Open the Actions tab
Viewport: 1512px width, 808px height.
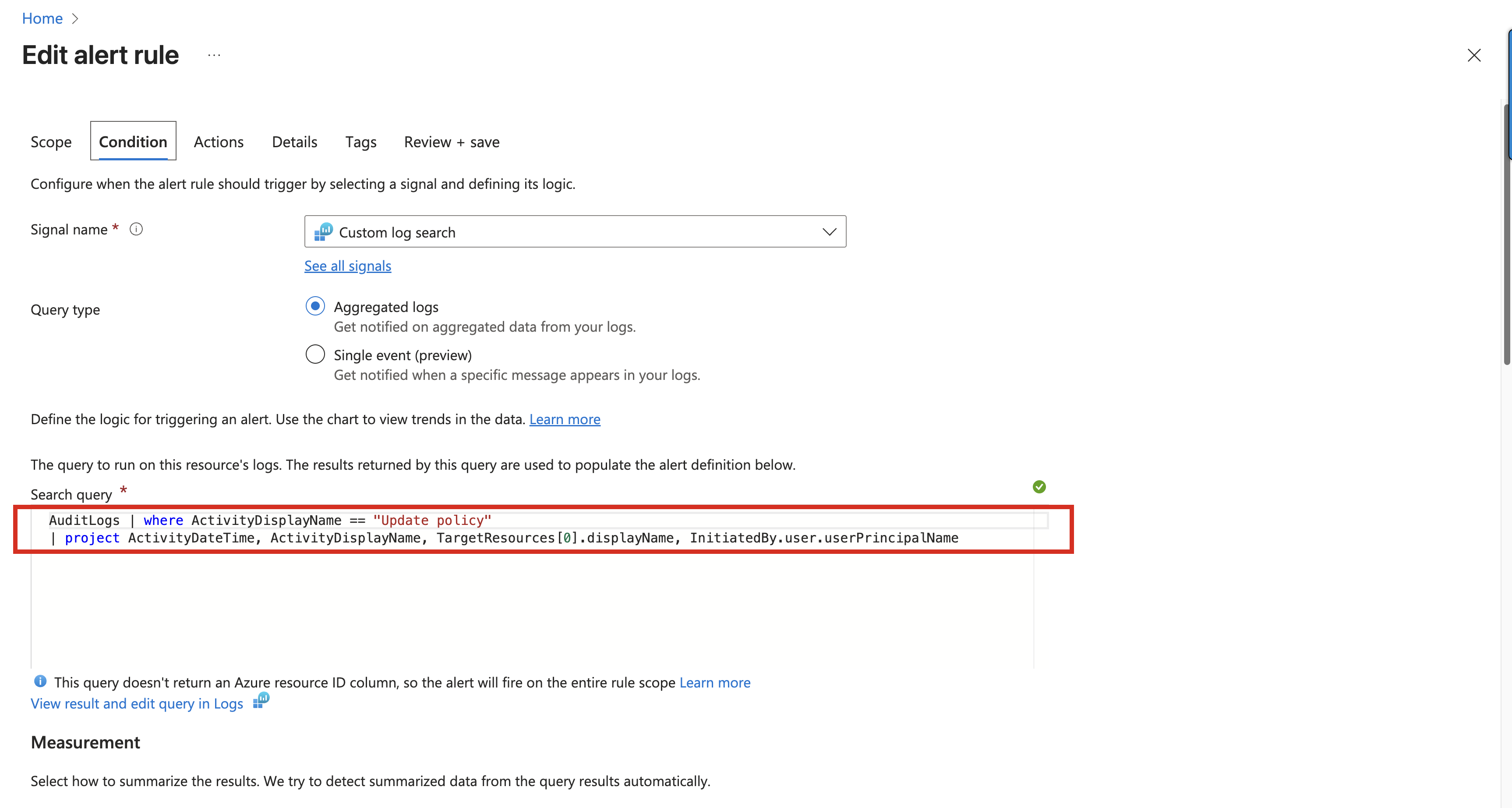coord(219,142)
